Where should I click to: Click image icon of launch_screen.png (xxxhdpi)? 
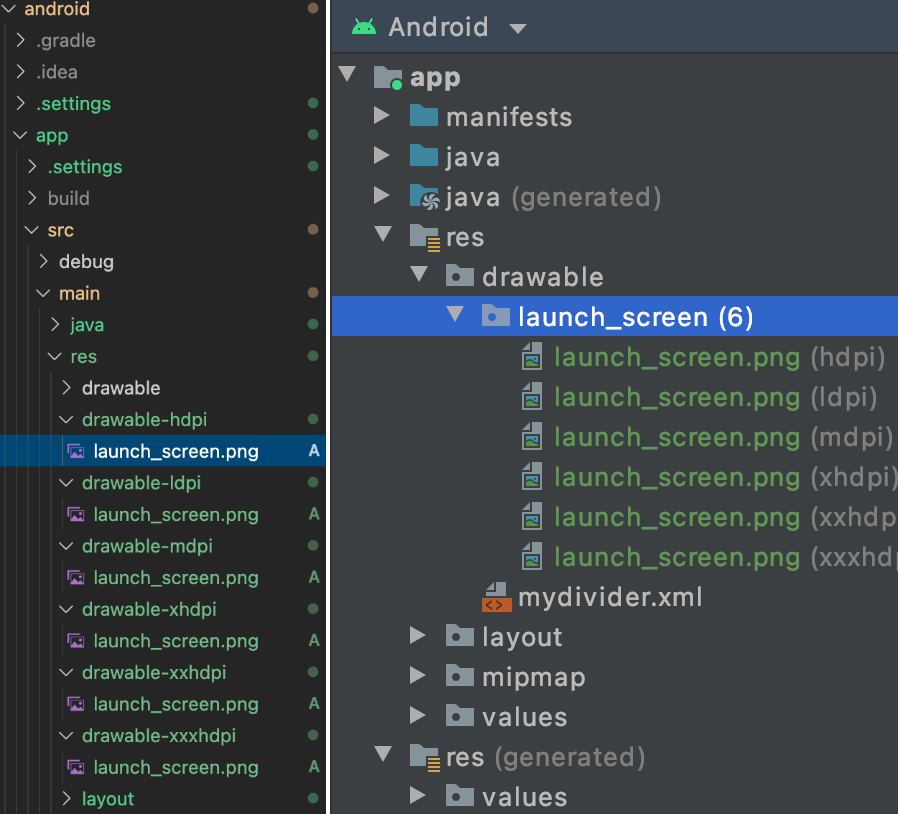coord(532,557)
